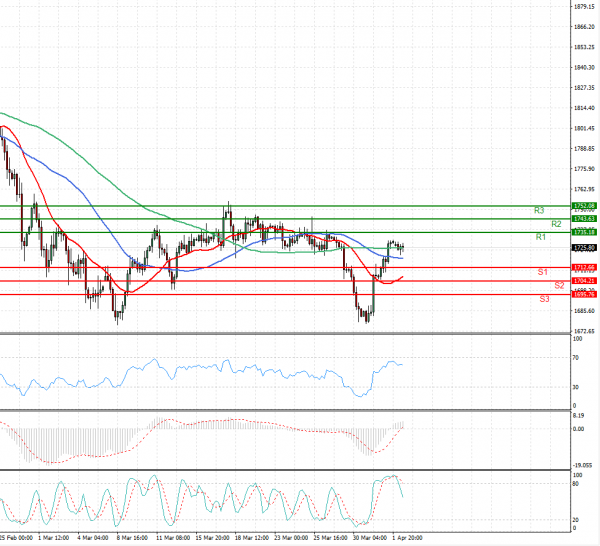Select the red 1695.76 price tag
Screen dimensions: 600x546
tap(584, 294)
